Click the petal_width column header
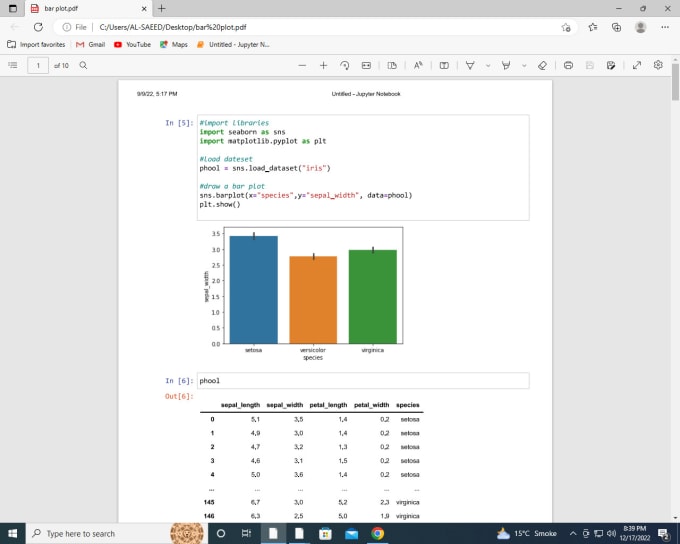This screenshot has height=544, width=680. point(372,405)
